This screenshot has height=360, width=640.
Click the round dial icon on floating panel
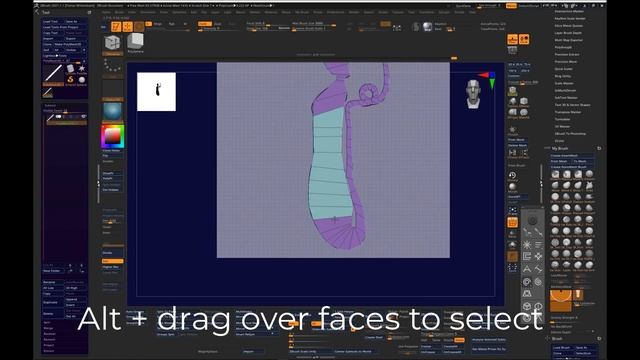[532, 220]
